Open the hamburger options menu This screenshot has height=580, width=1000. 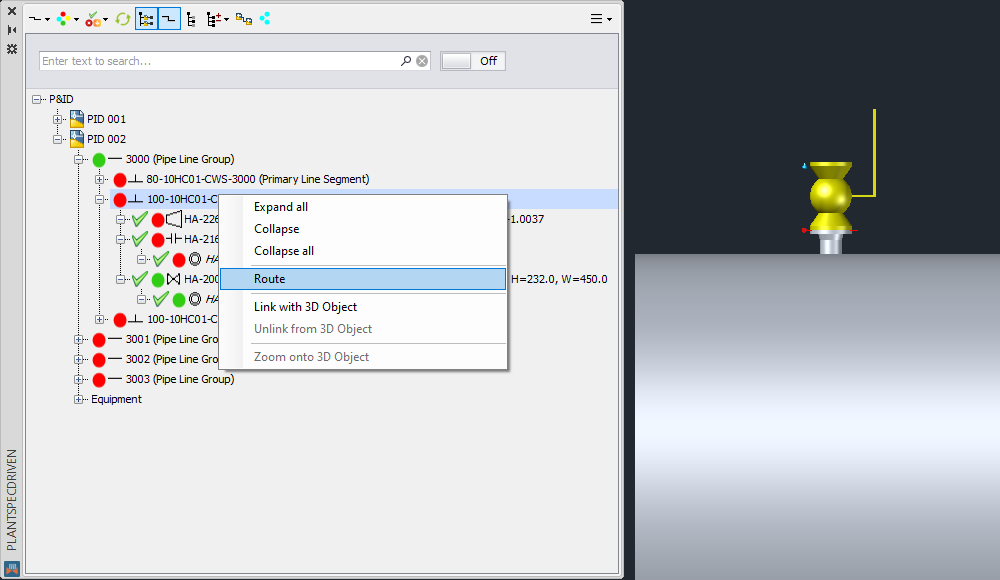tap(600, 19)
